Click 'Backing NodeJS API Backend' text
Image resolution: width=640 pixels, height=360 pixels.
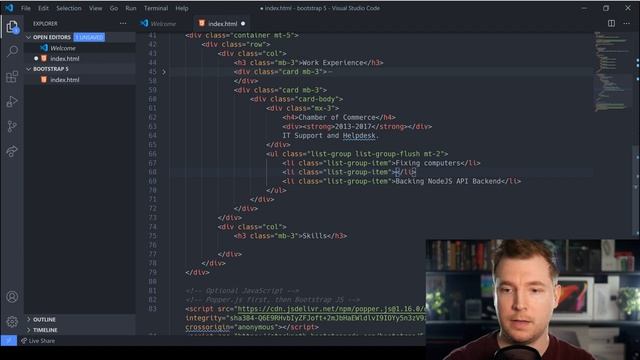(x=448, y=181)
